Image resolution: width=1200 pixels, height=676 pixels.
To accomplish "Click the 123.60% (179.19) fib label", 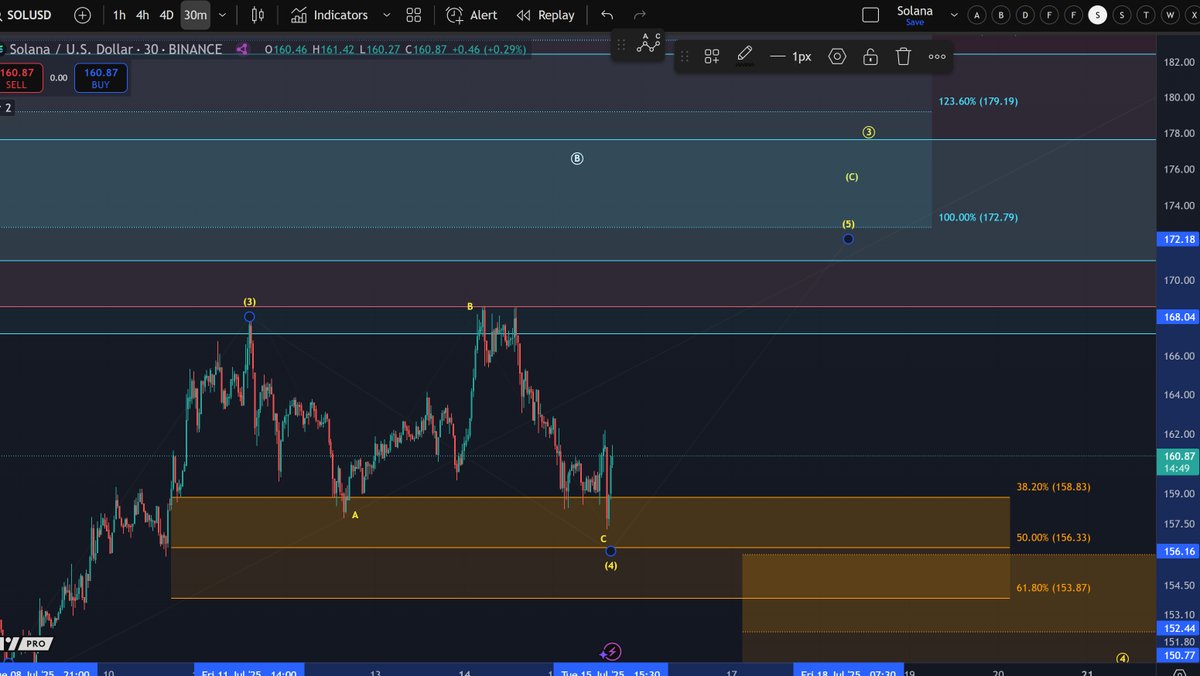I will pos(978,101).
